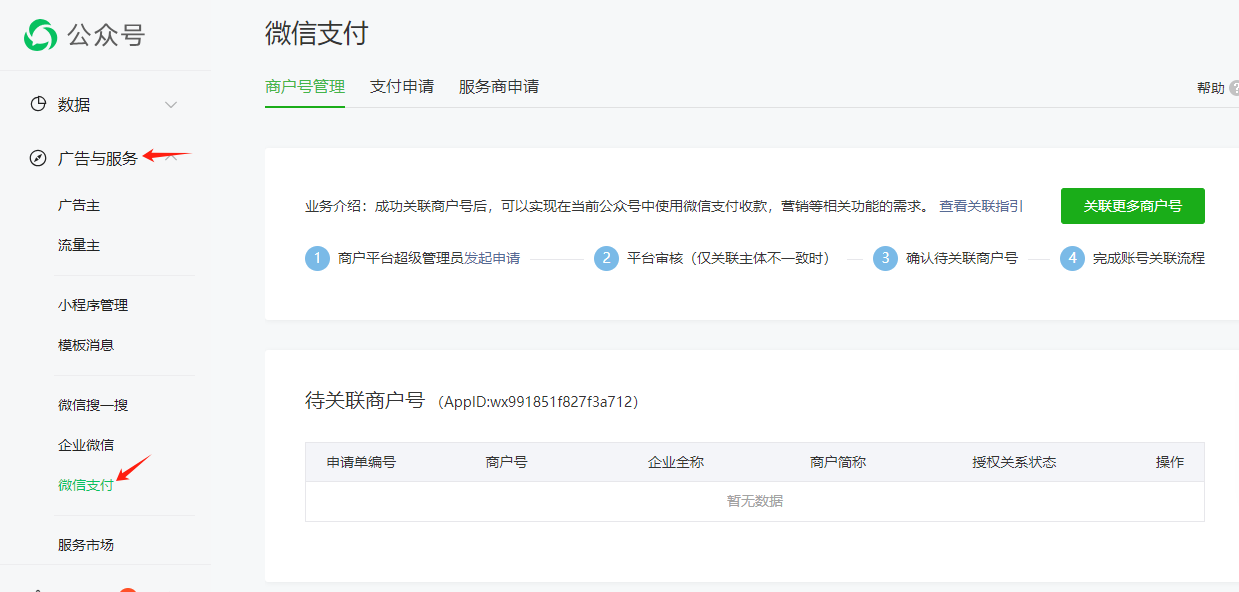Click the help question mark icon
1239x592 pixels.
pos(1235,88)
